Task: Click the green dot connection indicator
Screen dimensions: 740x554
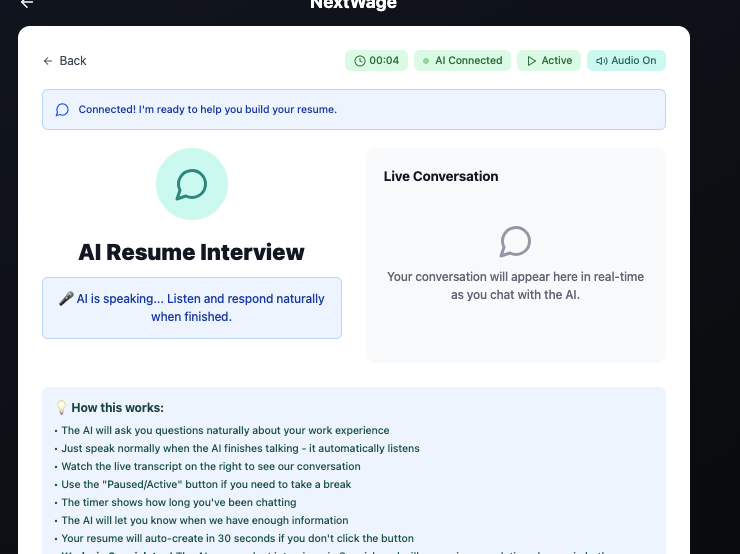Action: pos(426,61)
